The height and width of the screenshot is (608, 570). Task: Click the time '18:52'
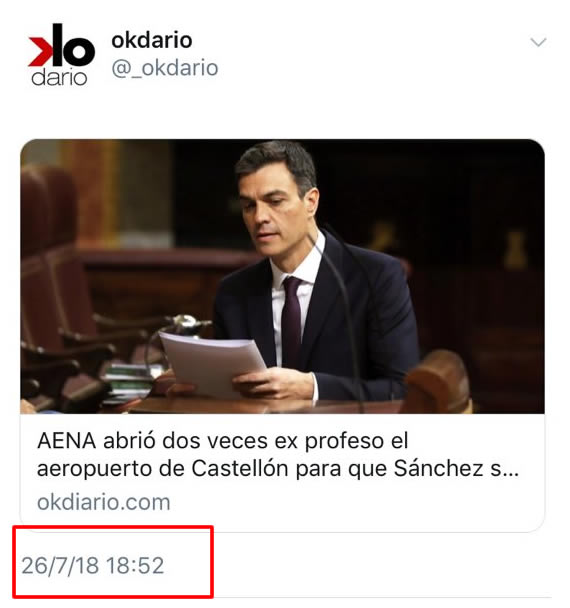click(135, 565)
